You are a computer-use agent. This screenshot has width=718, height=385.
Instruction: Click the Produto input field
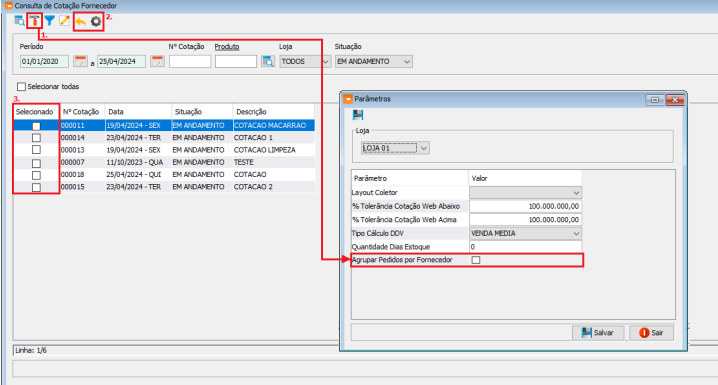[236, 61]
